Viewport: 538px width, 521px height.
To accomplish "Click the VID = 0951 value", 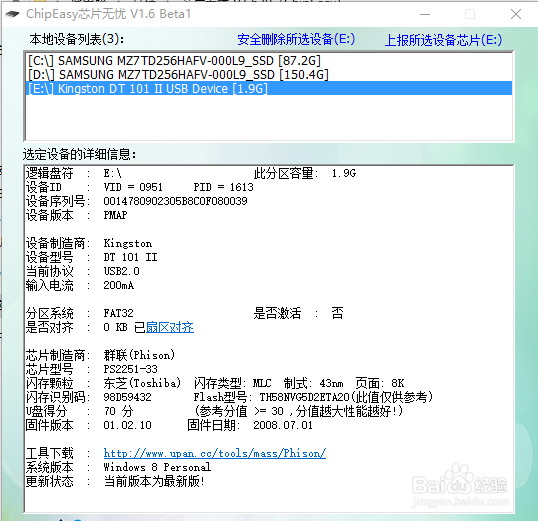I will (x=133, y=187).
